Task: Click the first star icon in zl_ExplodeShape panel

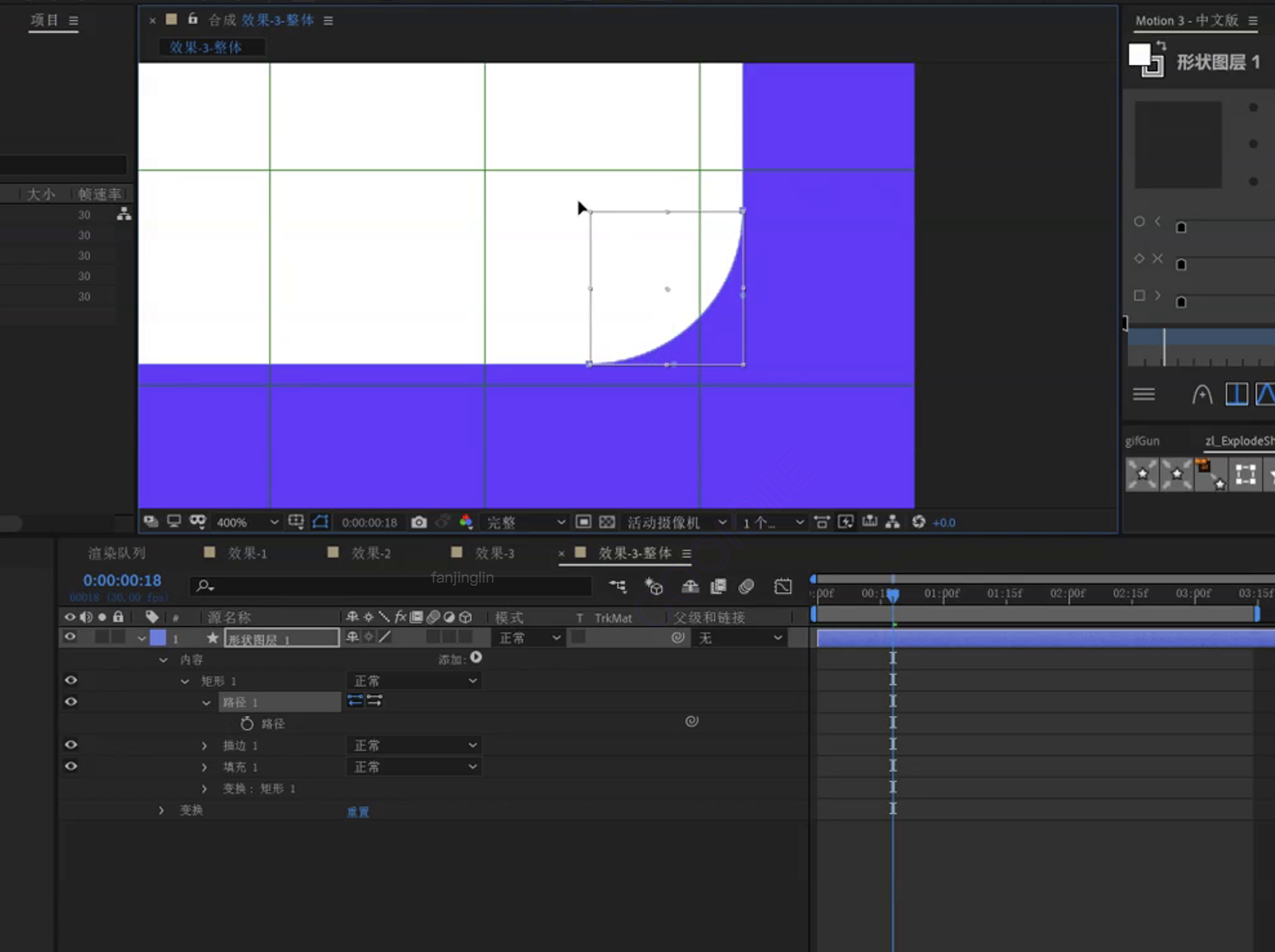Action: coord(1142,474)
